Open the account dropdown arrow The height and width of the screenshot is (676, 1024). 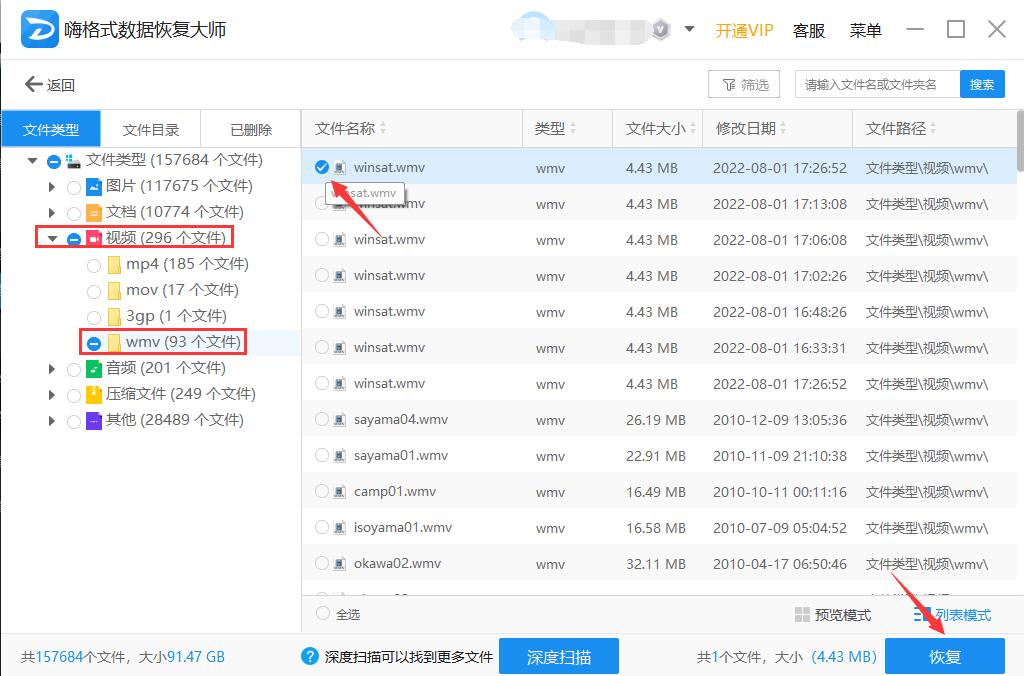[688, 29]
